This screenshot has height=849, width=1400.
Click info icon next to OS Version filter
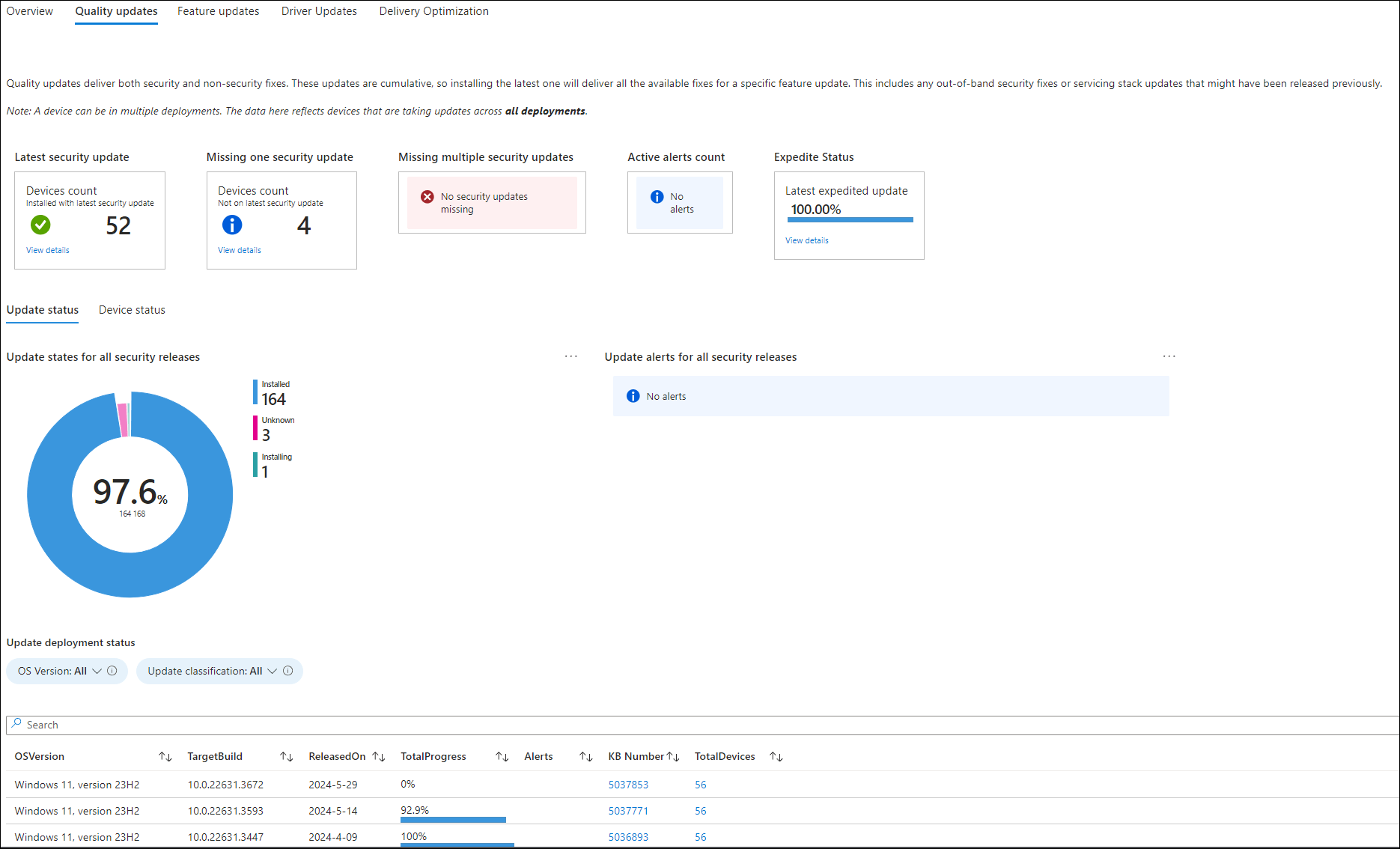coord(112,671)
